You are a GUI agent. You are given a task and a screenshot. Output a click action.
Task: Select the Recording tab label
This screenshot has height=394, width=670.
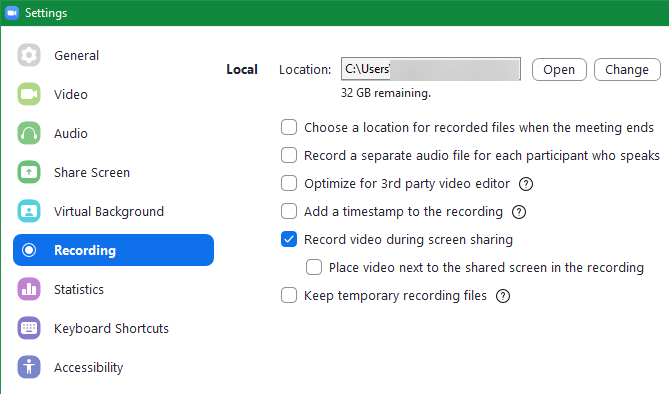click(85, 250)
